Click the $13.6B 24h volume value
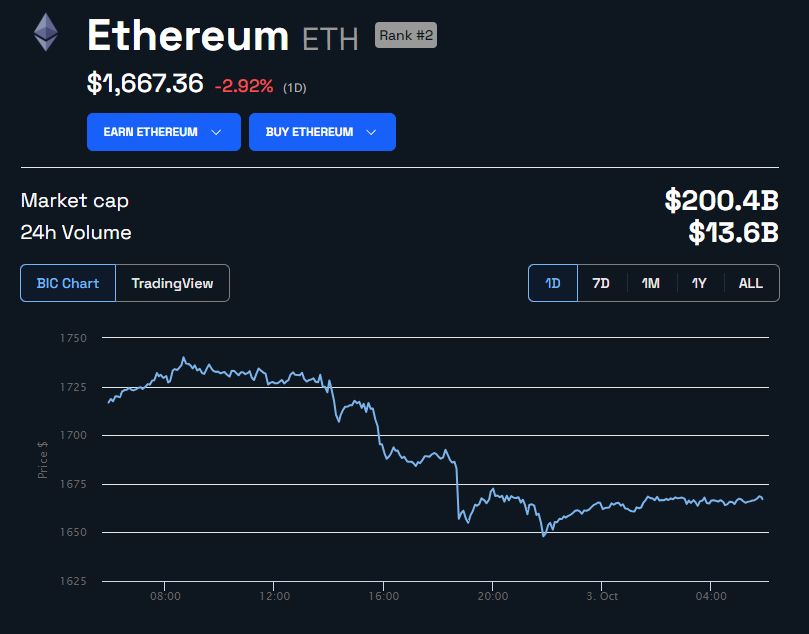The height and width of the screenshot is (634, 809). click(x=733, y=232)
